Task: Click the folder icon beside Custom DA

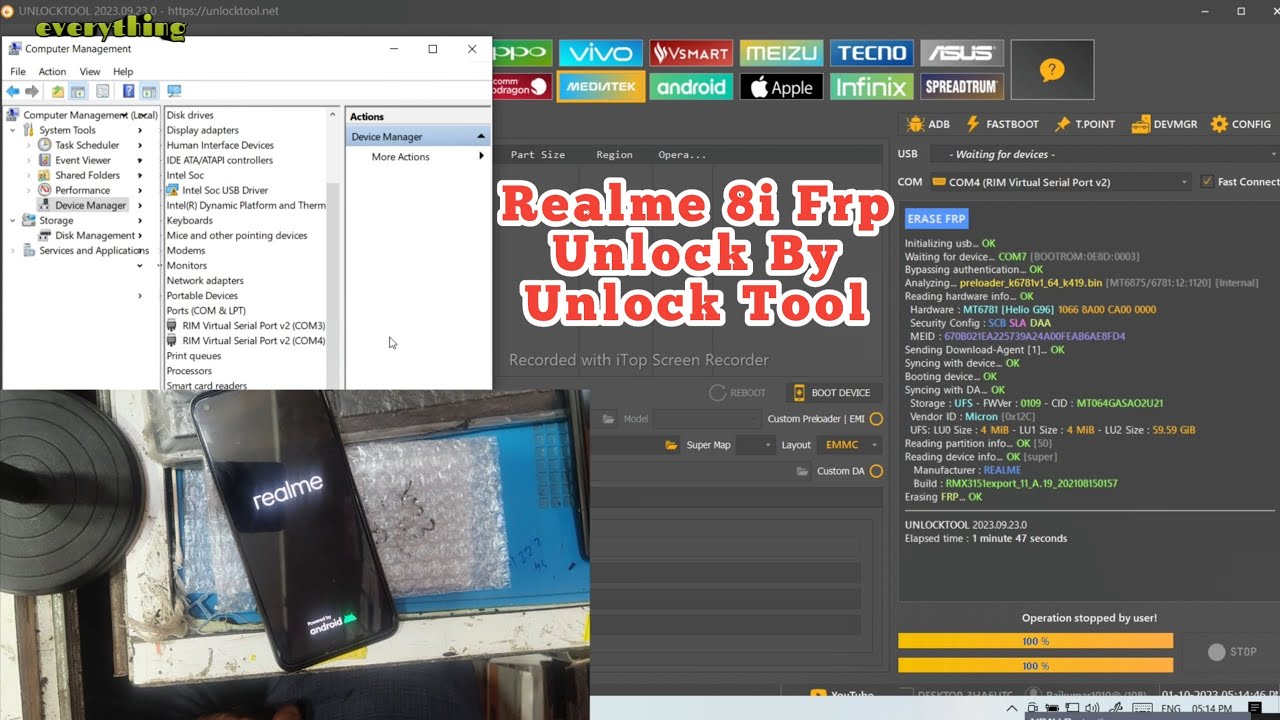Action: 802,471
